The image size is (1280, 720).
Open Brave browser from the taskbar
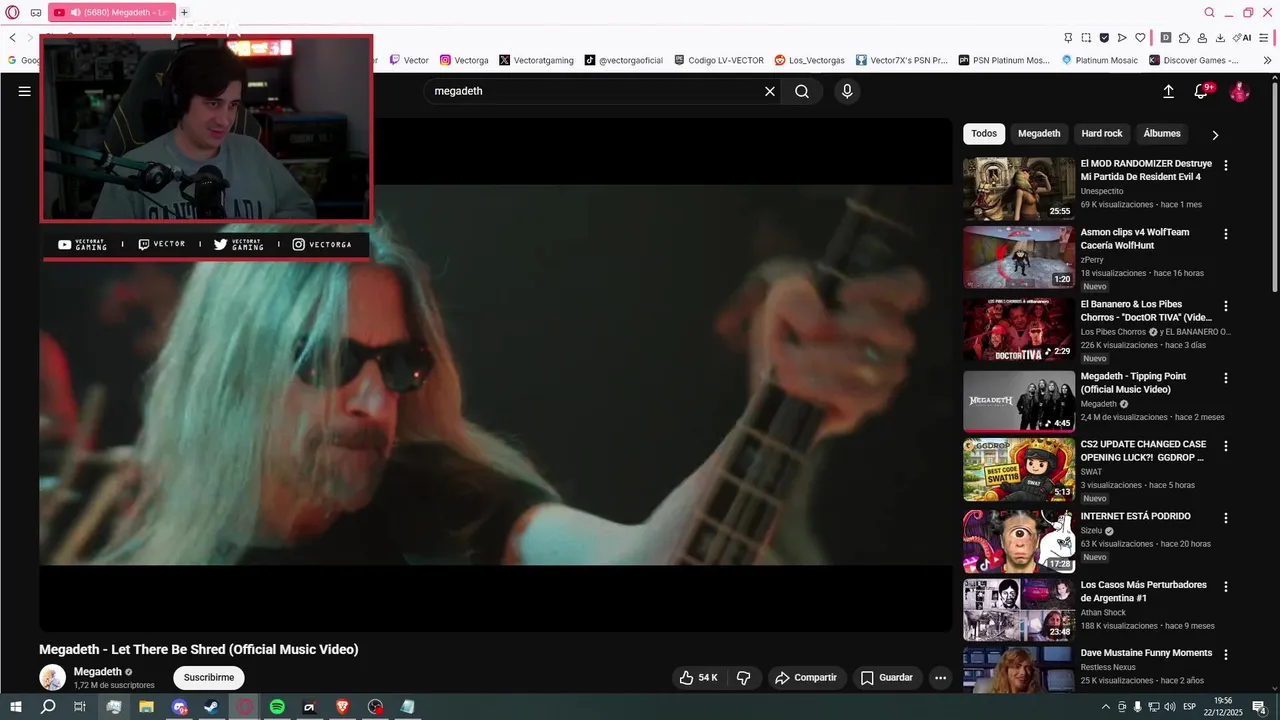coord(342,707)
